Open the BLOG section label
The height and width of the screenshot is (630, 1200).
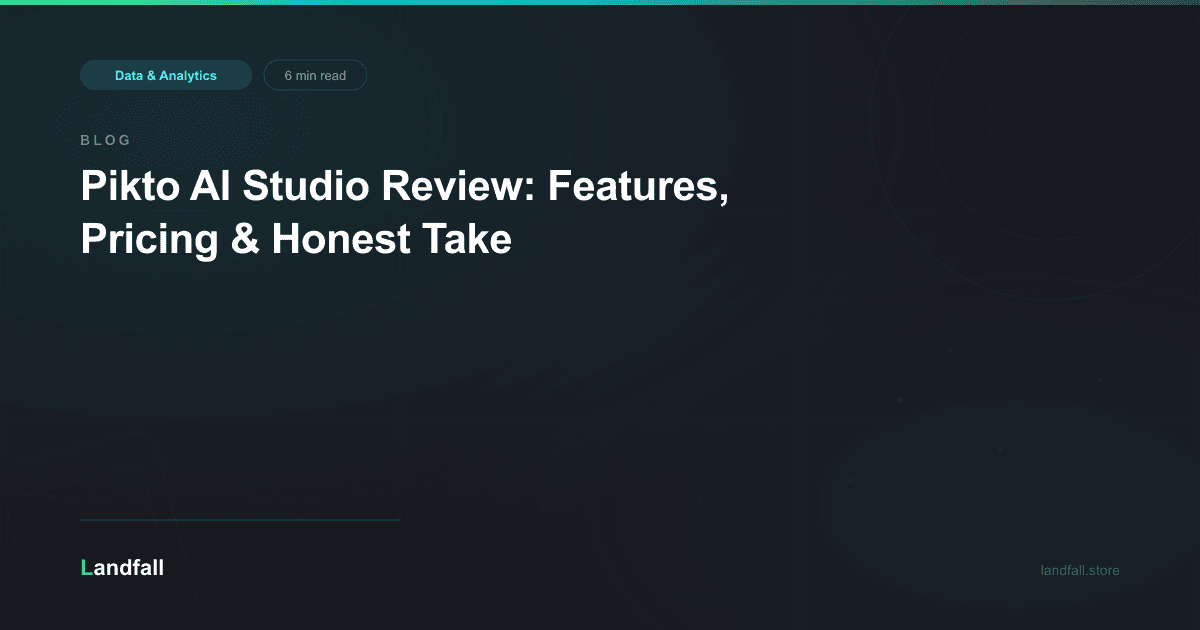tap(105, 140)
